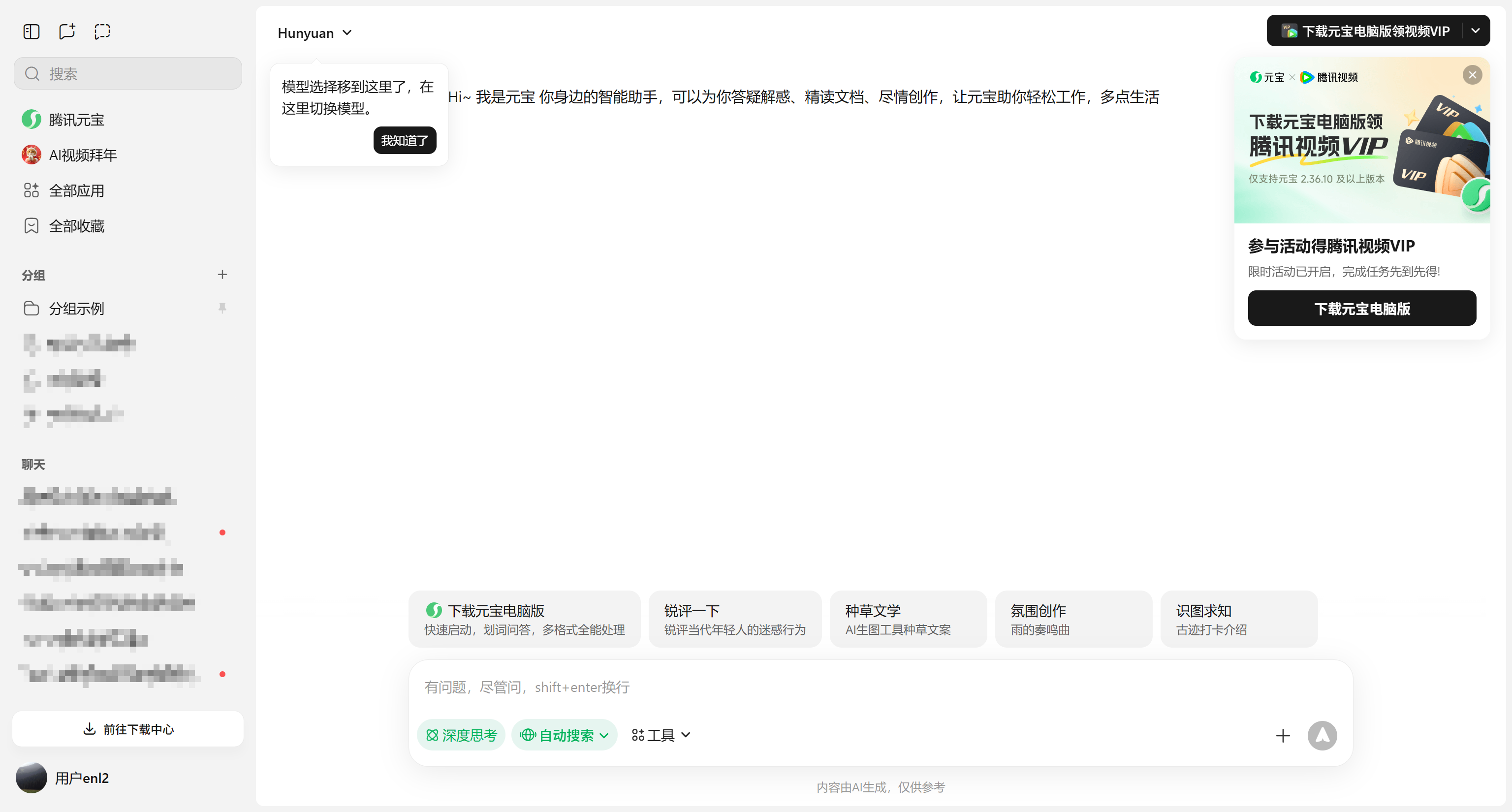Collapse the left sidebar panel
Screen dimensions: 1512x812
pyautogui.click(x=31, y=31)
